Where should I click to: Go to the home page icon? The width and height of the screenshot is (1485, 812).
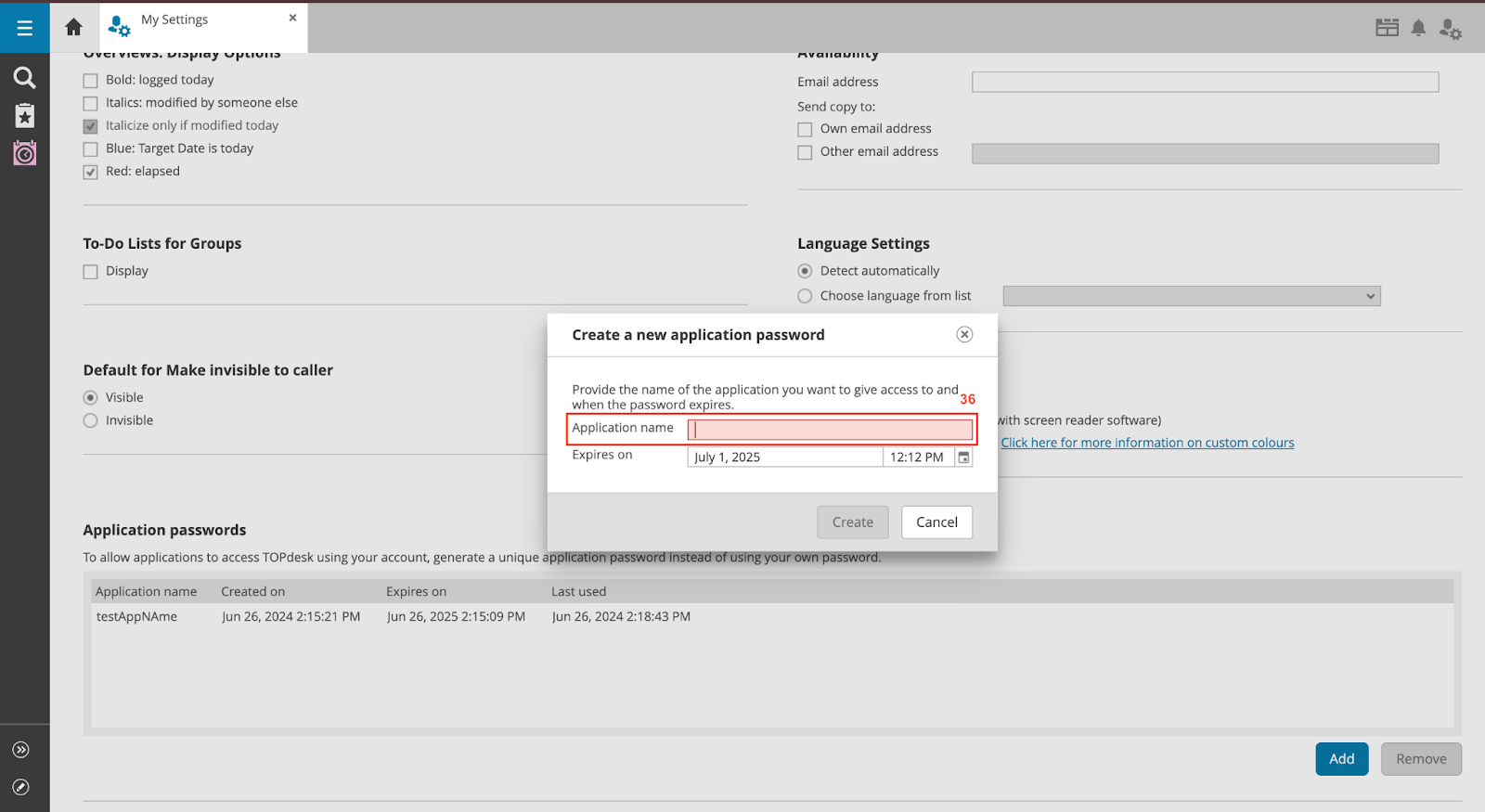74,28
